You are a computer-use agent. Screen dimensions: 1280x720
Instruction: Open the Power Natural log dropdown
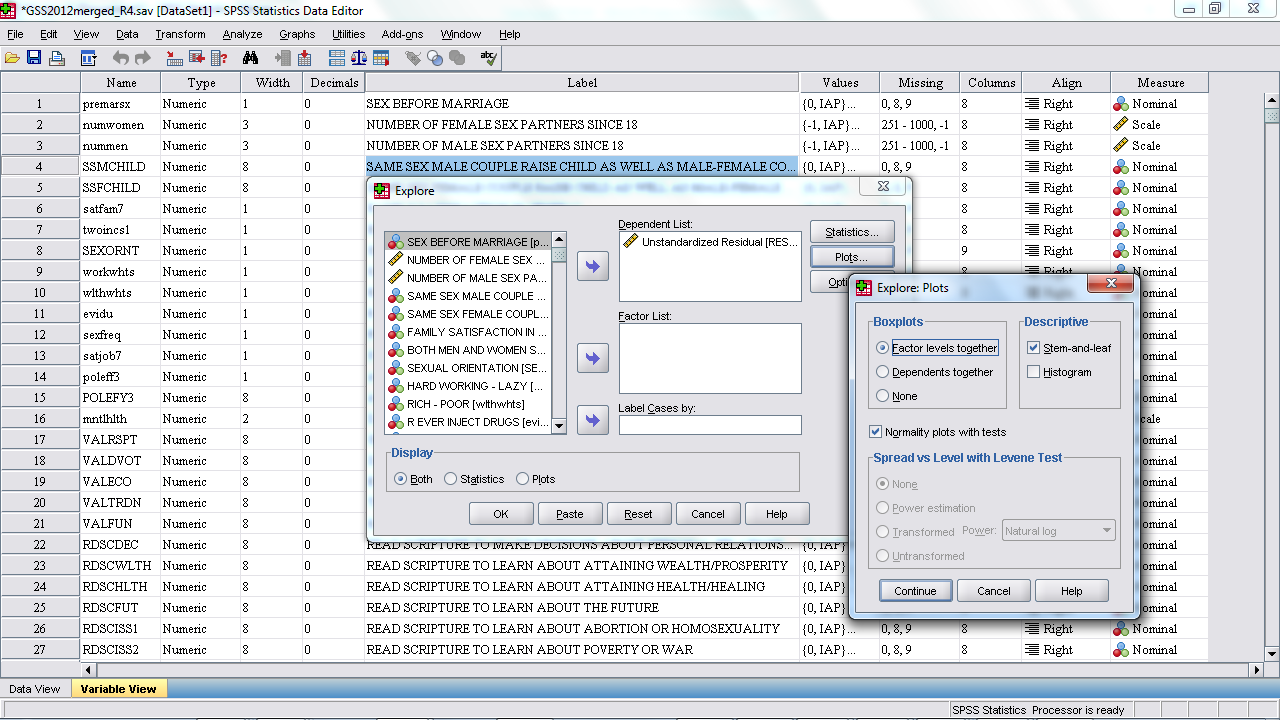[1058, 531]
